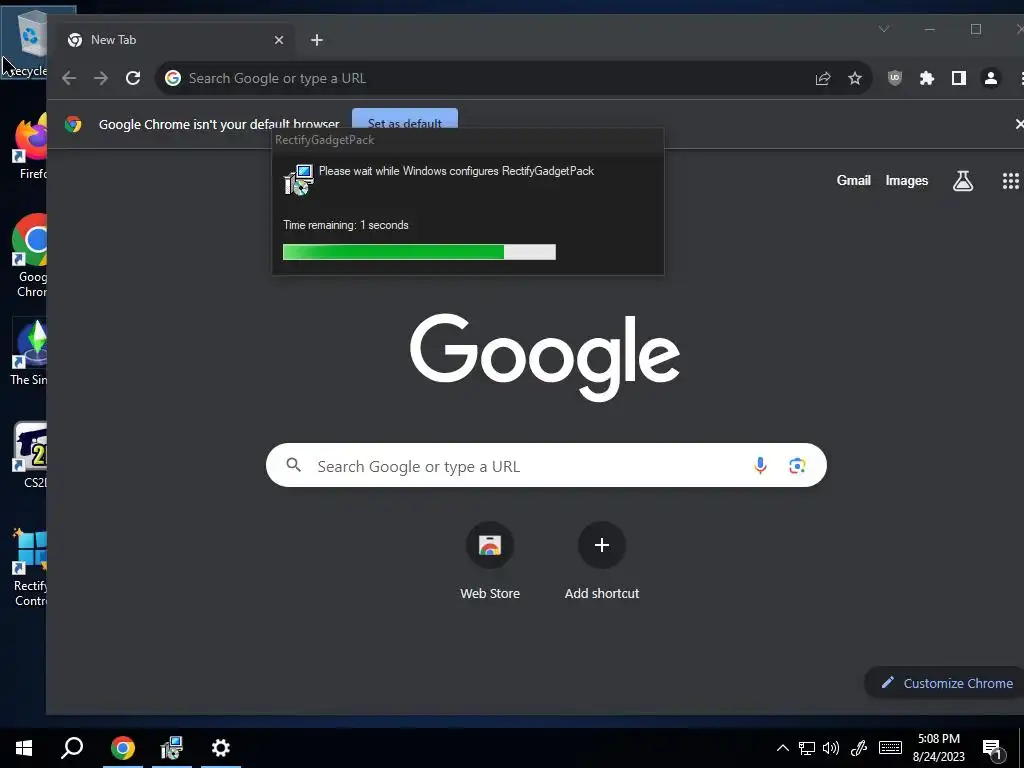The height and width of the screenshot is (768, 1024).
Task: Open the Extensions puzzle piece menu
Action: [927, 78]
